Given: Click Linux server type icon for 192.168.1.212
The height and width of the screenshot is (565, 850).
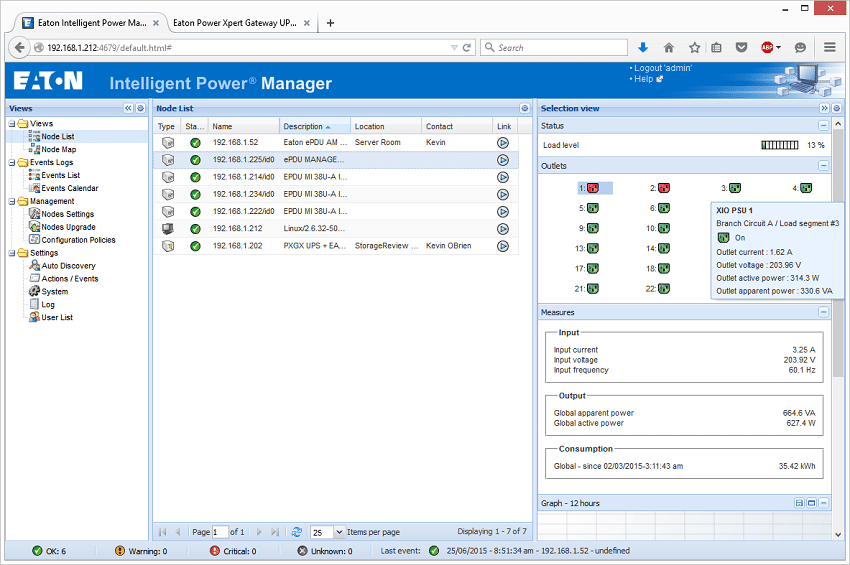Looking at the screenshot, I should click(x=168, y=229).
